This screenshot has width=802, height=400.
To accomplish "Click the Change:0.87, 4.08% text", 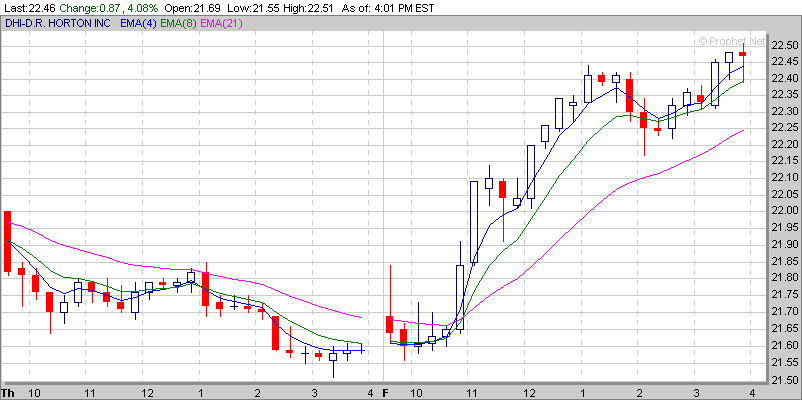I will point(108,8).
